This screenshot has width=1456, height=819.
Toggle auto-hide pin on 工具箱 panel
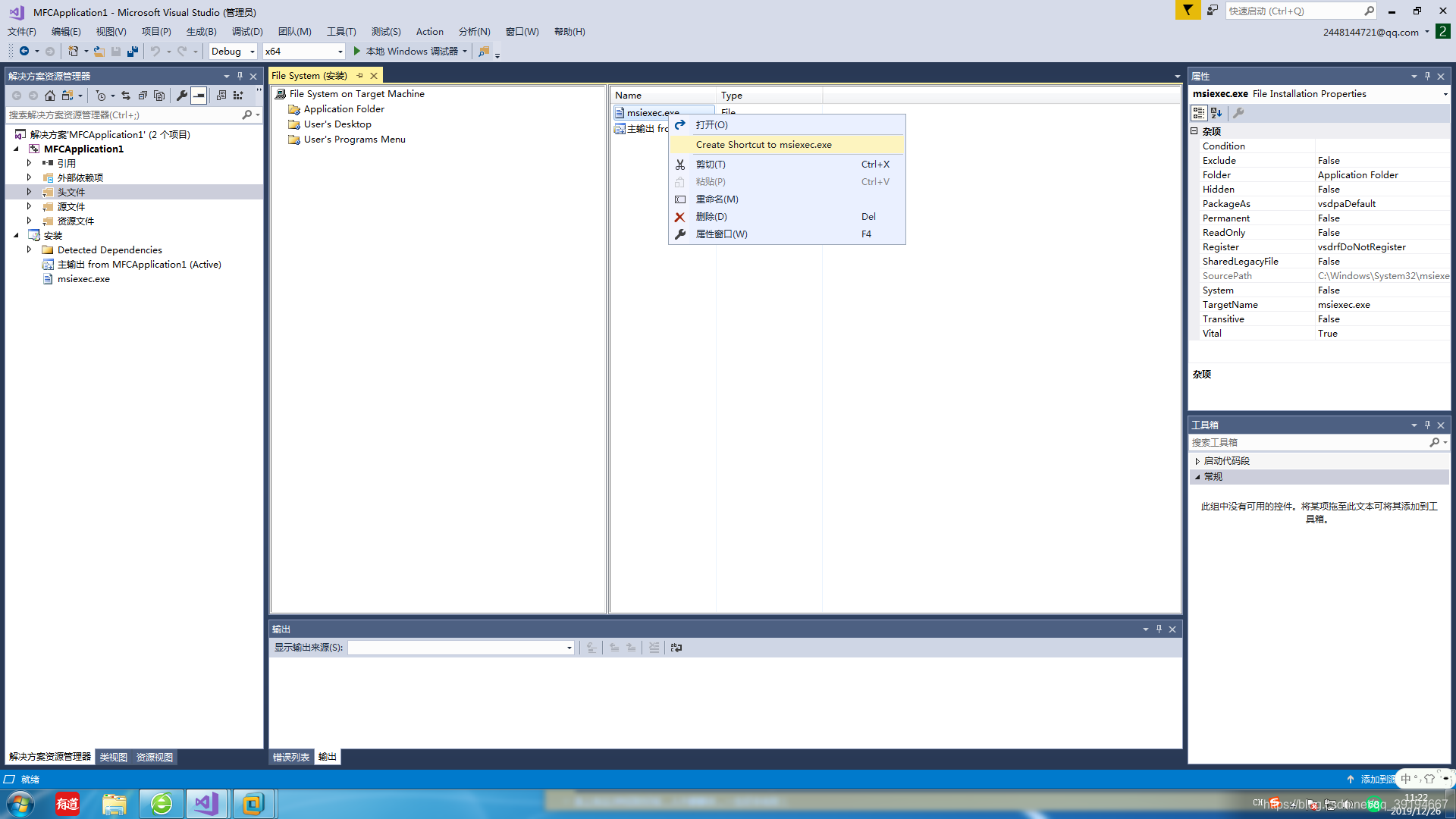coord(1427,425)
